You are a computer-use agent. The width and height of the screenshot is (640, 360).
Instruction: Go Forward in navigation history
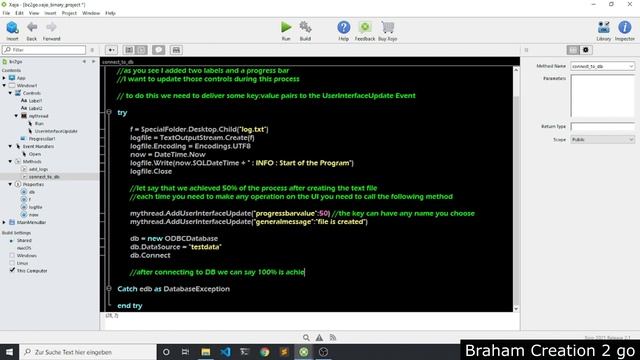pos(51,28)
